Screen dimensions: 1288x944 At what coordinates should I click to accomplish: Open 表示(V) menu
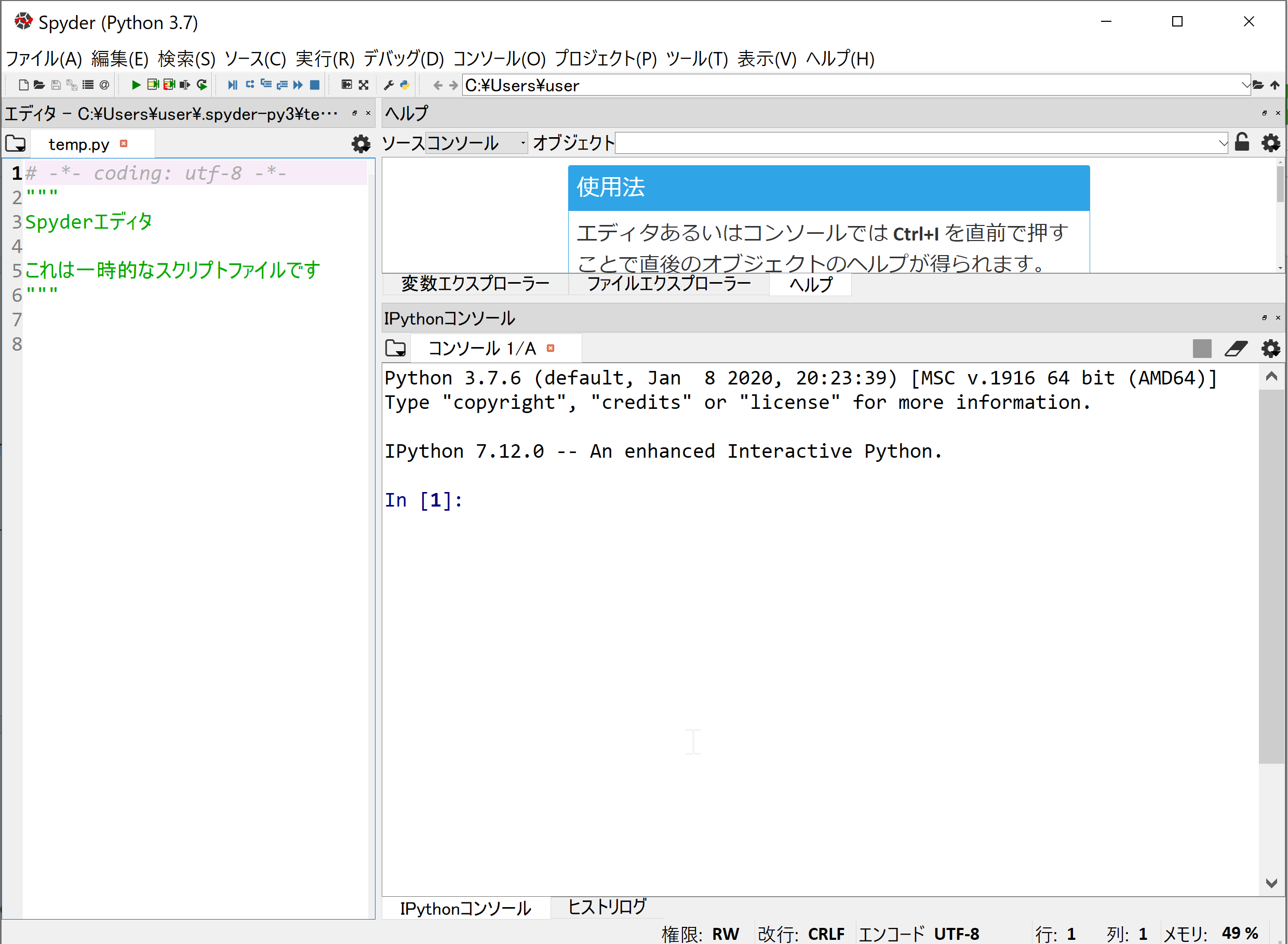click(767, 58)
